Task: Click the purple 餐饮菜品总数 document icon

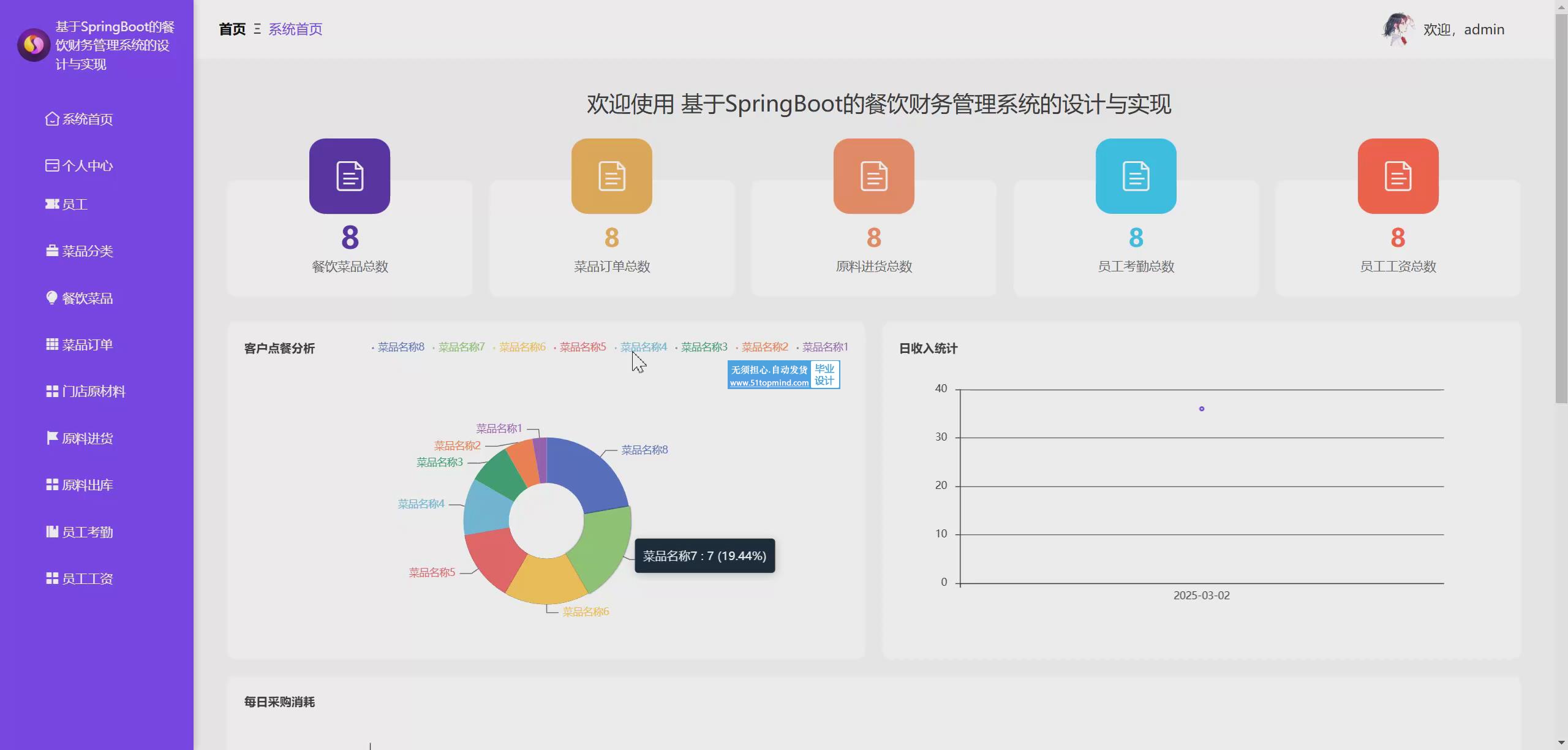Action: tap(350, 176)
